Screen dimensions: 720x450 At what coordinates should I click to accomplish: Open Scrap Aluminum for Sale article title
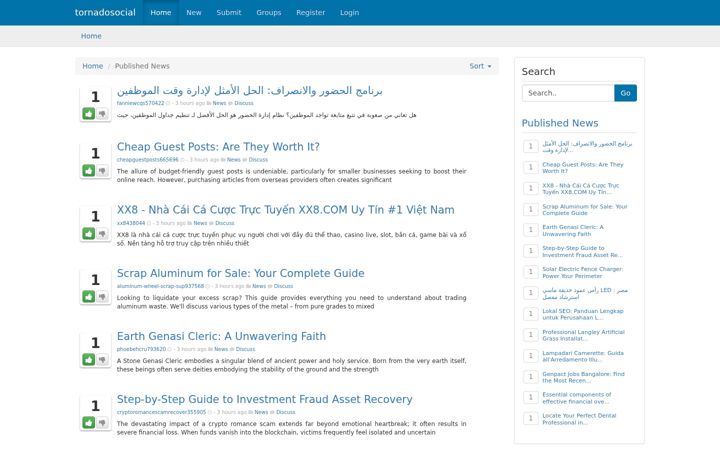coord(241,273)
